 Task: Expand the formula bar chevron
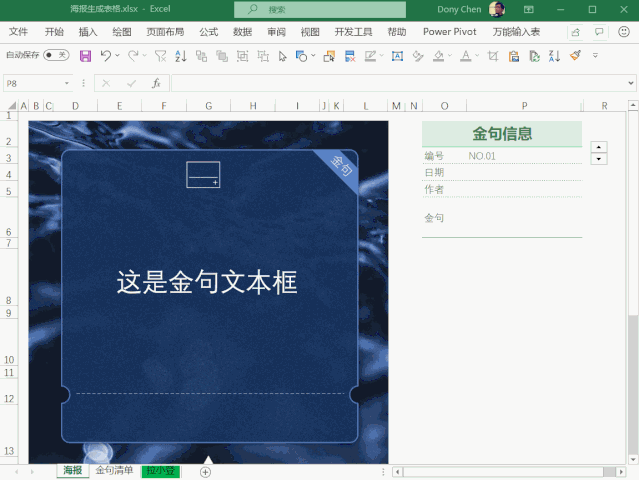630,83
